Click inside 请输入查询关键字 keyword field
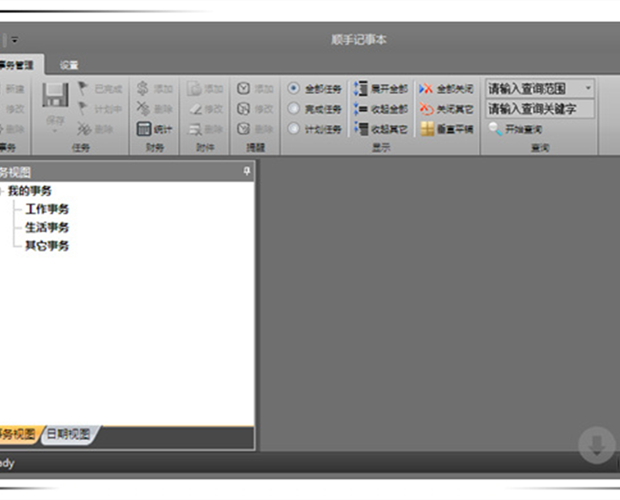Screen dimensions: 620x500 [x=540, y=109]
